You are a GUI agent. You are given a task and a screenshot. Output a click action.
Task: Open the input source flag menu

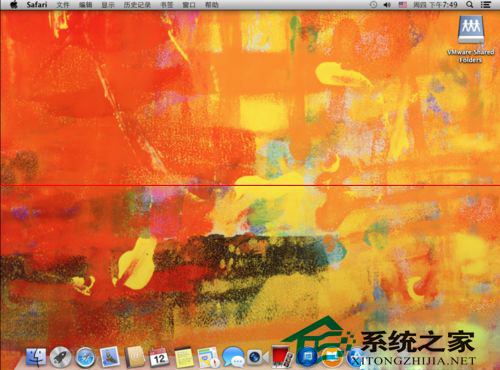(403, 5)
